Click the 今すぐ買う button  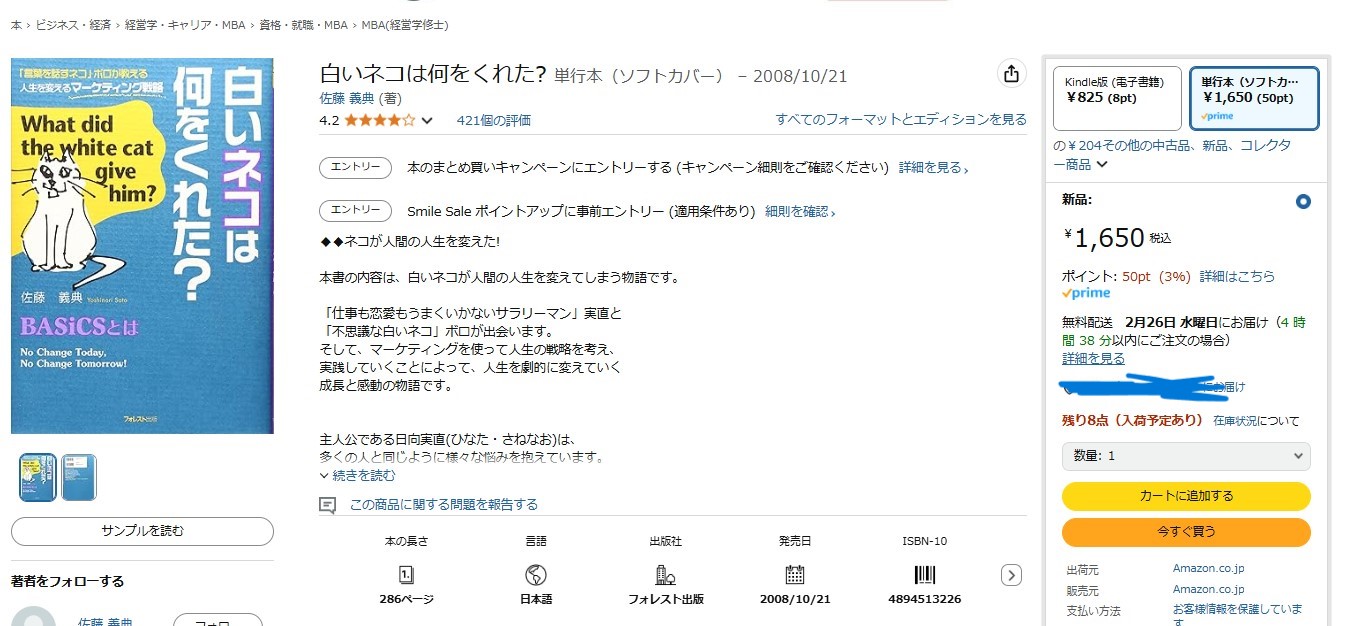coord(1186,532)
